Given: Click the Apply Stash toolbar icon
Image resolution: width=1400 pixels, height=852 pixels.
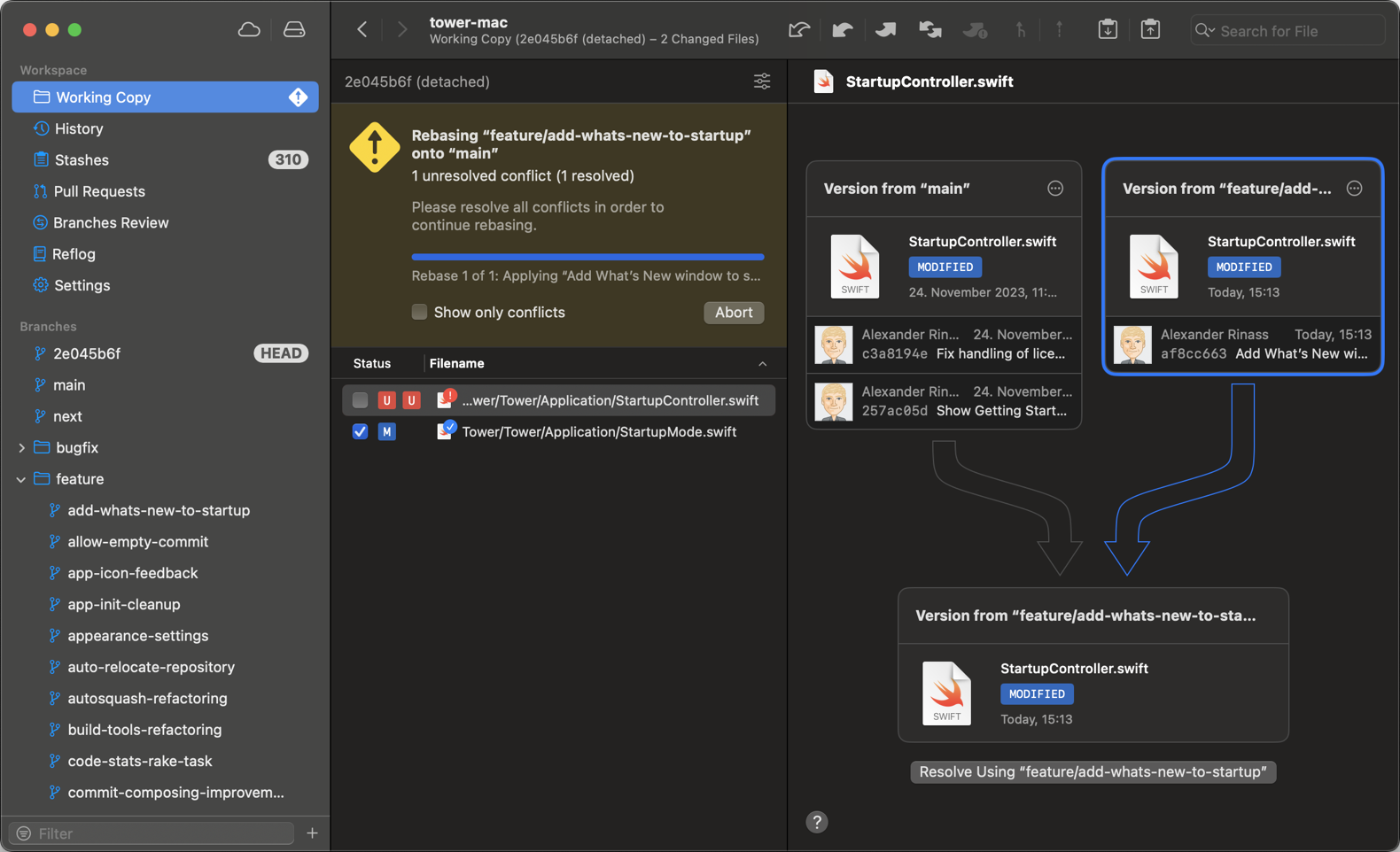Looking at the screenshot, I should (x=1150, y=30).
